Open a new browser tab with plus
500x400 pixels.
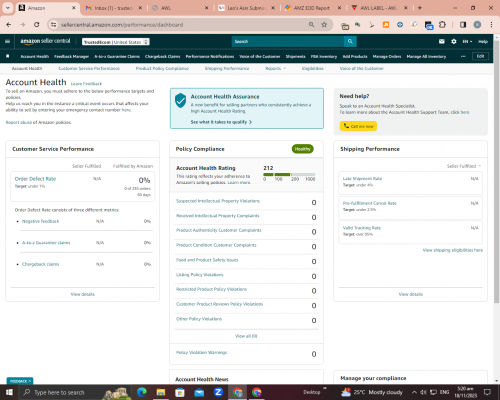[x=420, y=8]
